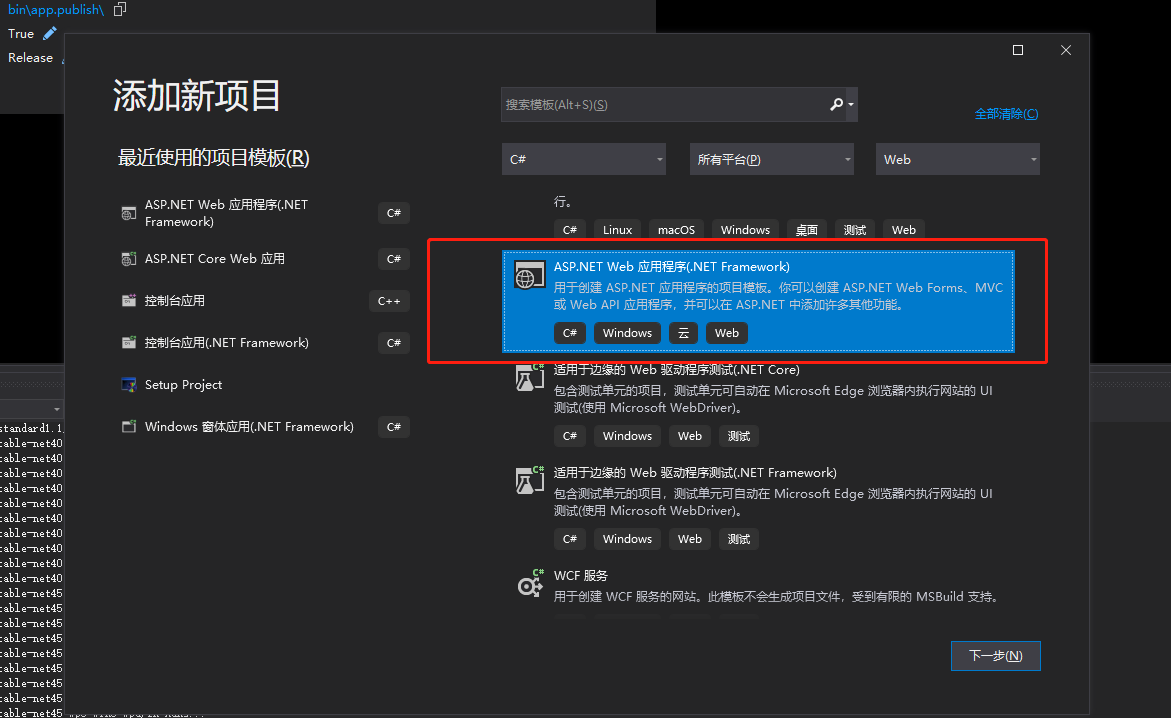Click the macOS tag in top tag row
This screenshot has height=718, width=1171.
[676, 229]
